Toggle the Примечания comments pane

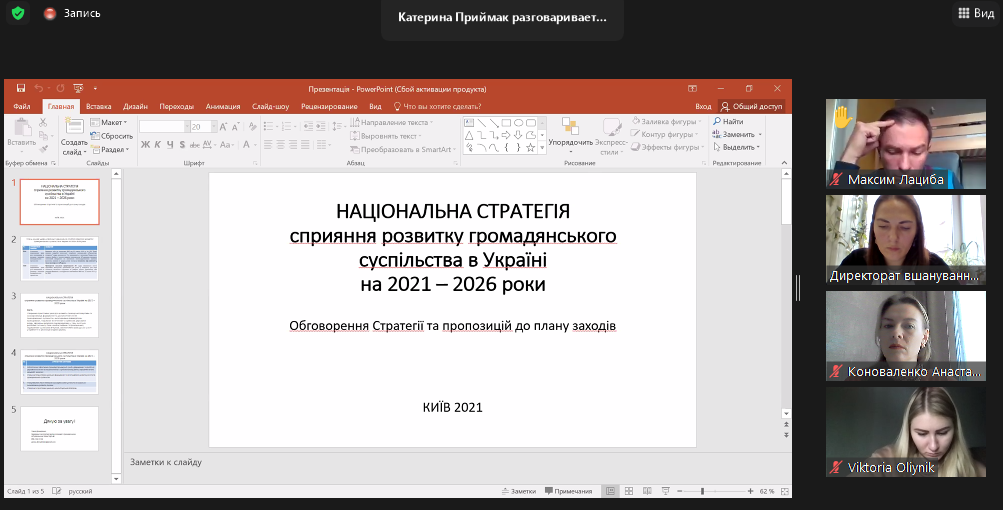[x=567, y=491]
